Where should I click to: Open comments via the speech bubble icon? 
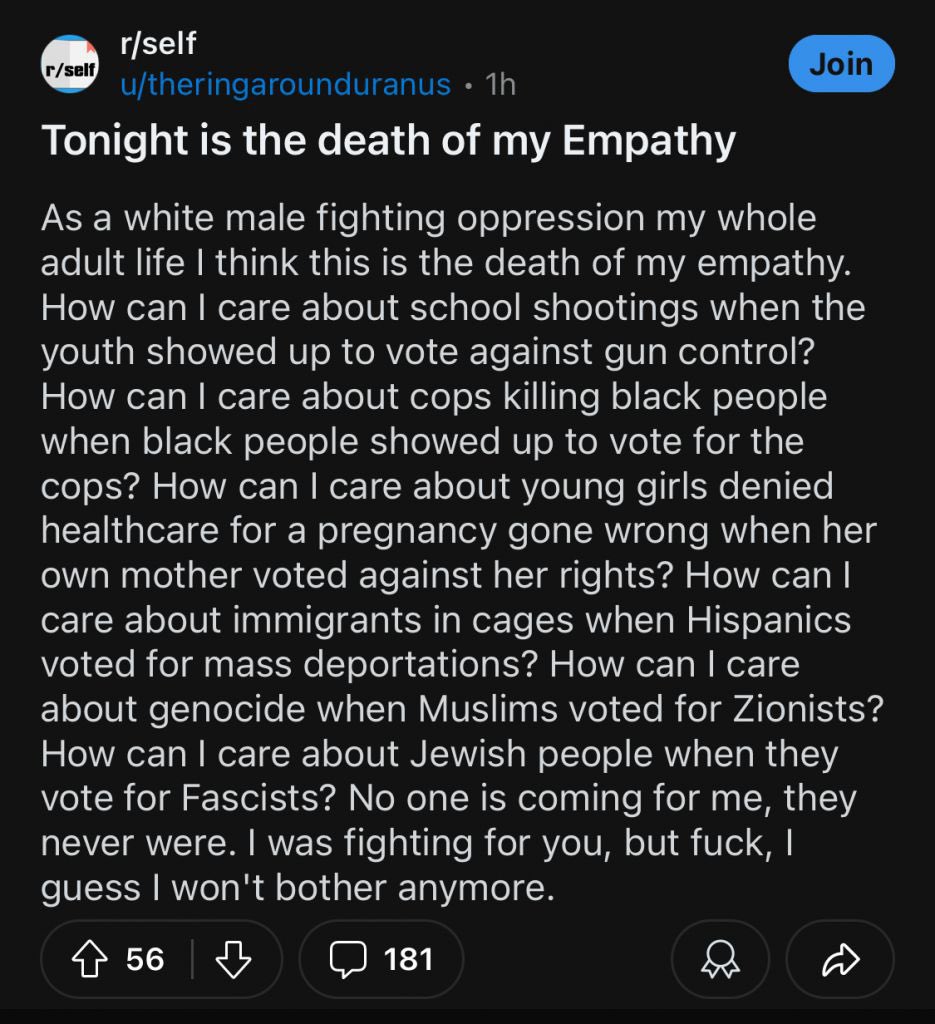click(x=348, y=960)
